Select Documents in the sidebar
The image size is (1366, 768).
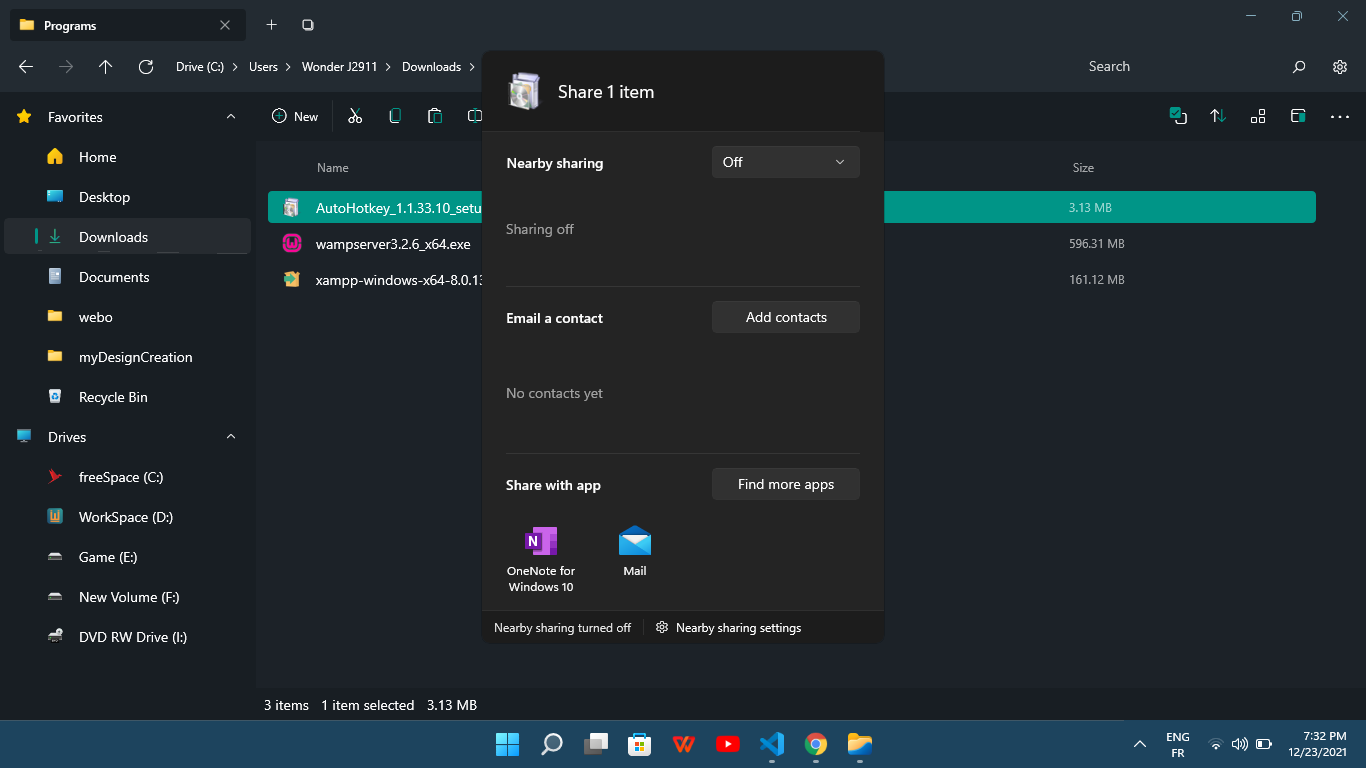click(127, 277)
